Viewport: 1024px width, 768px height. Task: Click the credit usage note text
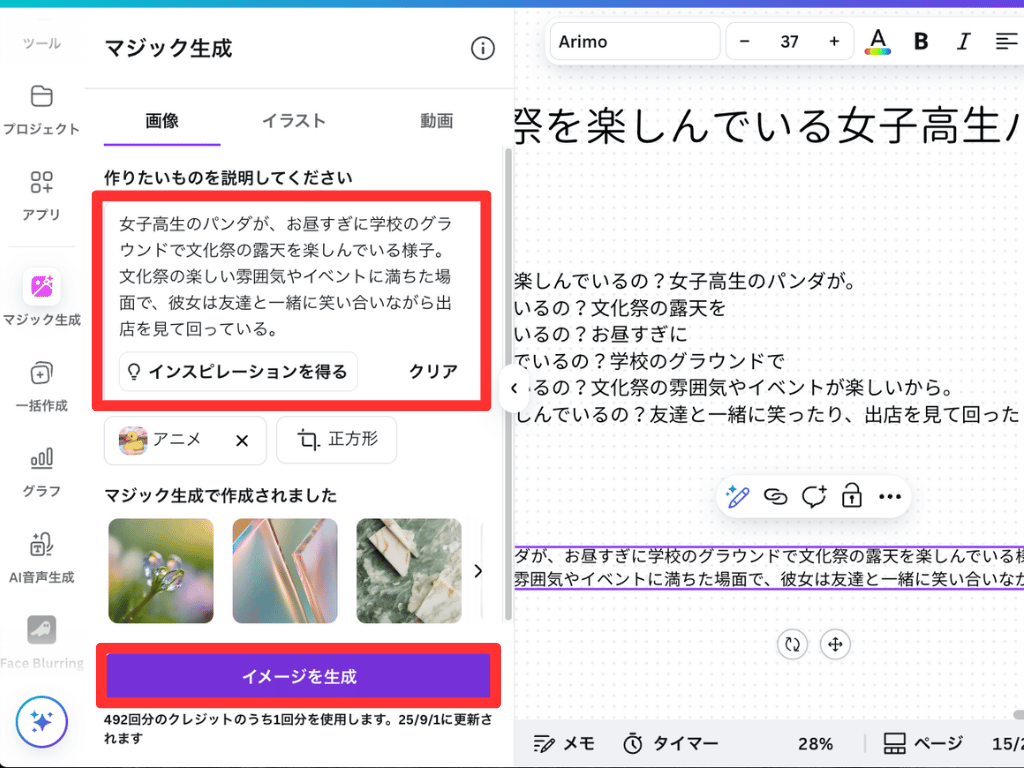click(x=298, y=729)
